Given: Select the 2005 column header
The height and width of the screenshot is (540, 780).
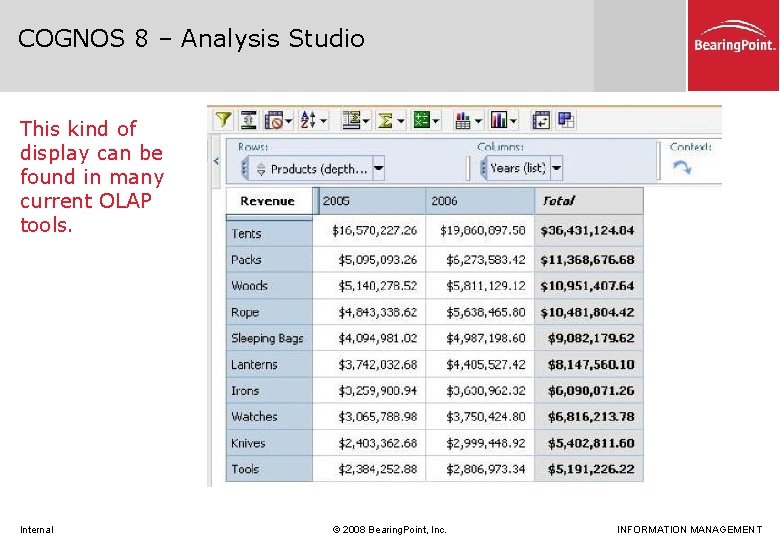Looking at the screenshot, I should (x=372, y=201).
